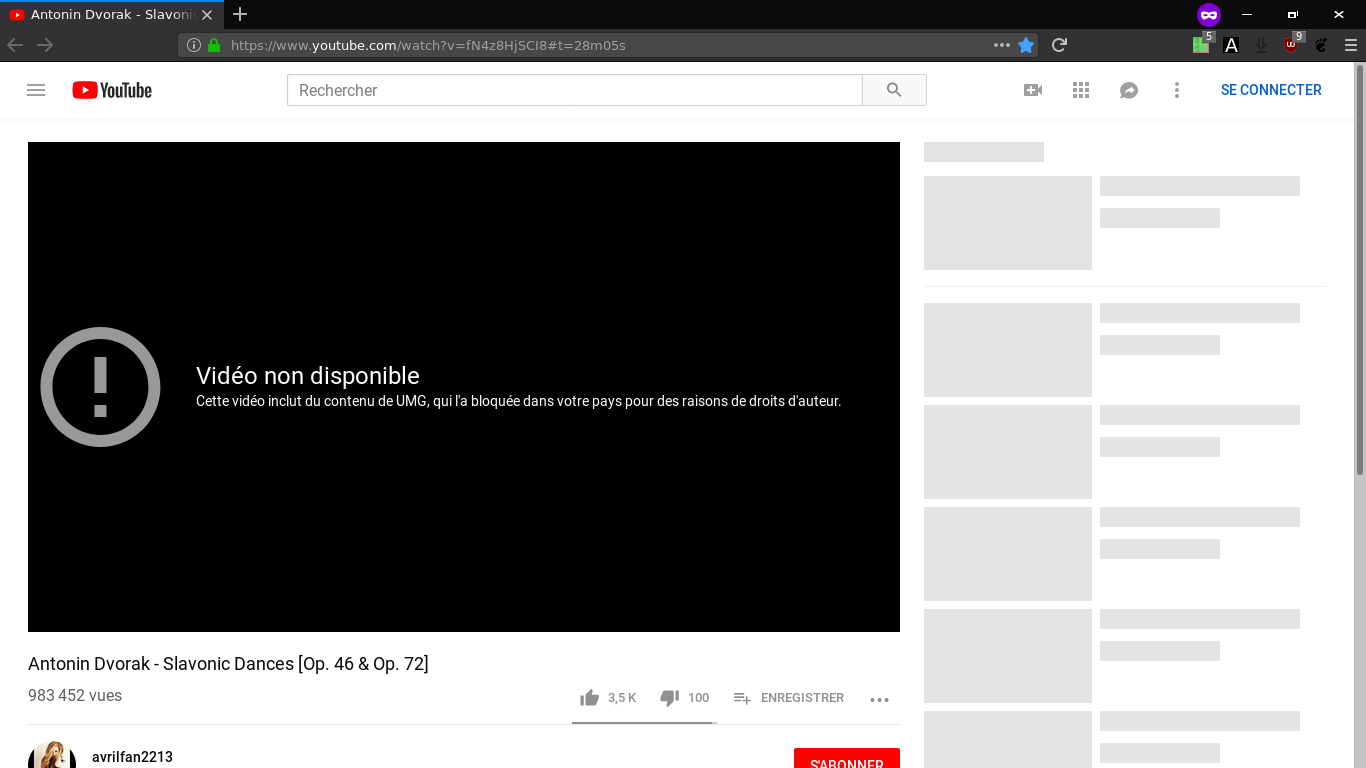Focus the Rechercher search field
This screenshot has width=1366, height=768.
(574, 90)
